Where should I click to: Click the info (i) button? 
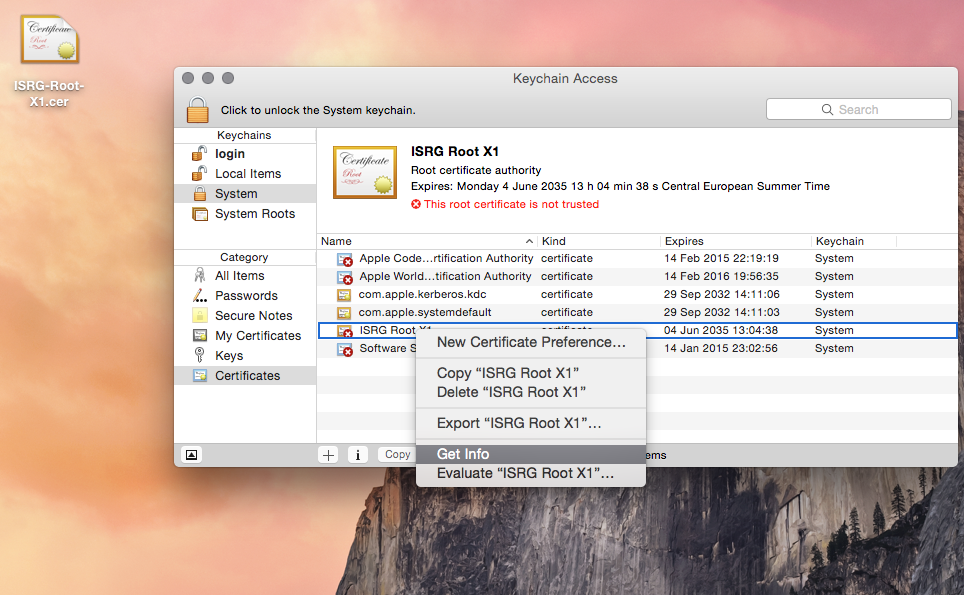358,455
